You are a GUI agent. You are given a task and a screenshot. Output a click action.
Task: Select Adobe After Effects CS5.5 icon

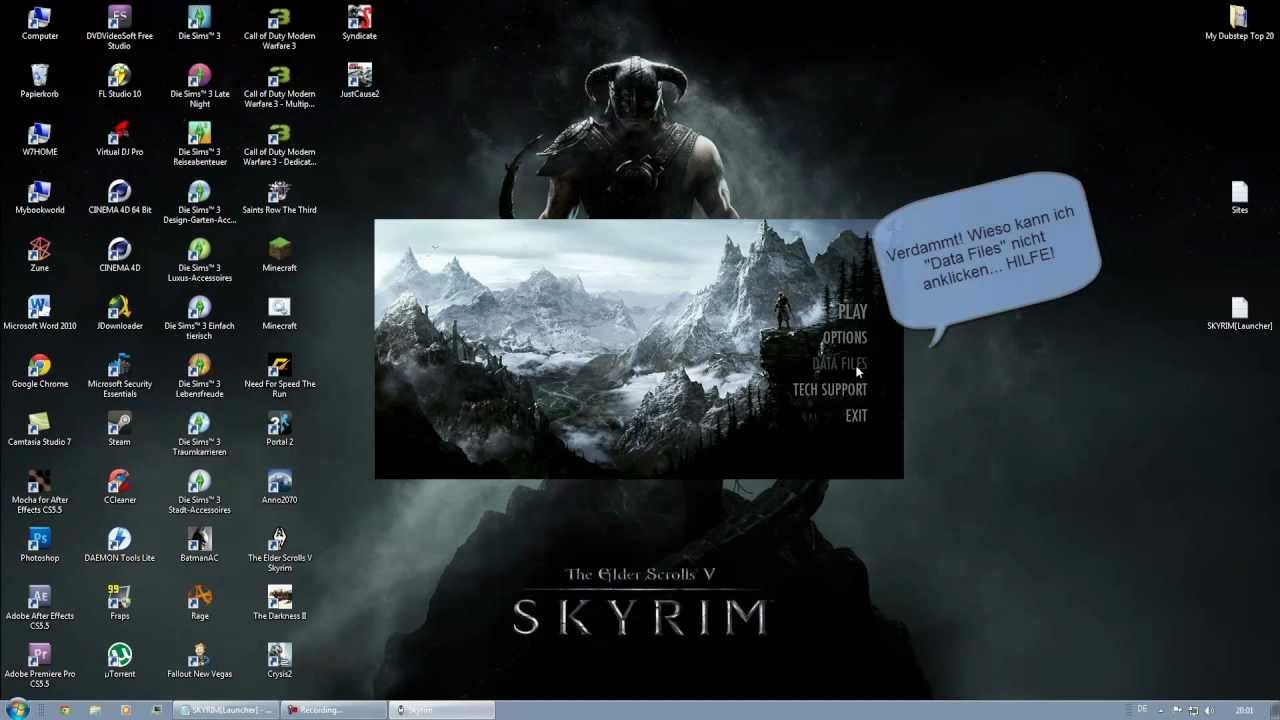40,608
